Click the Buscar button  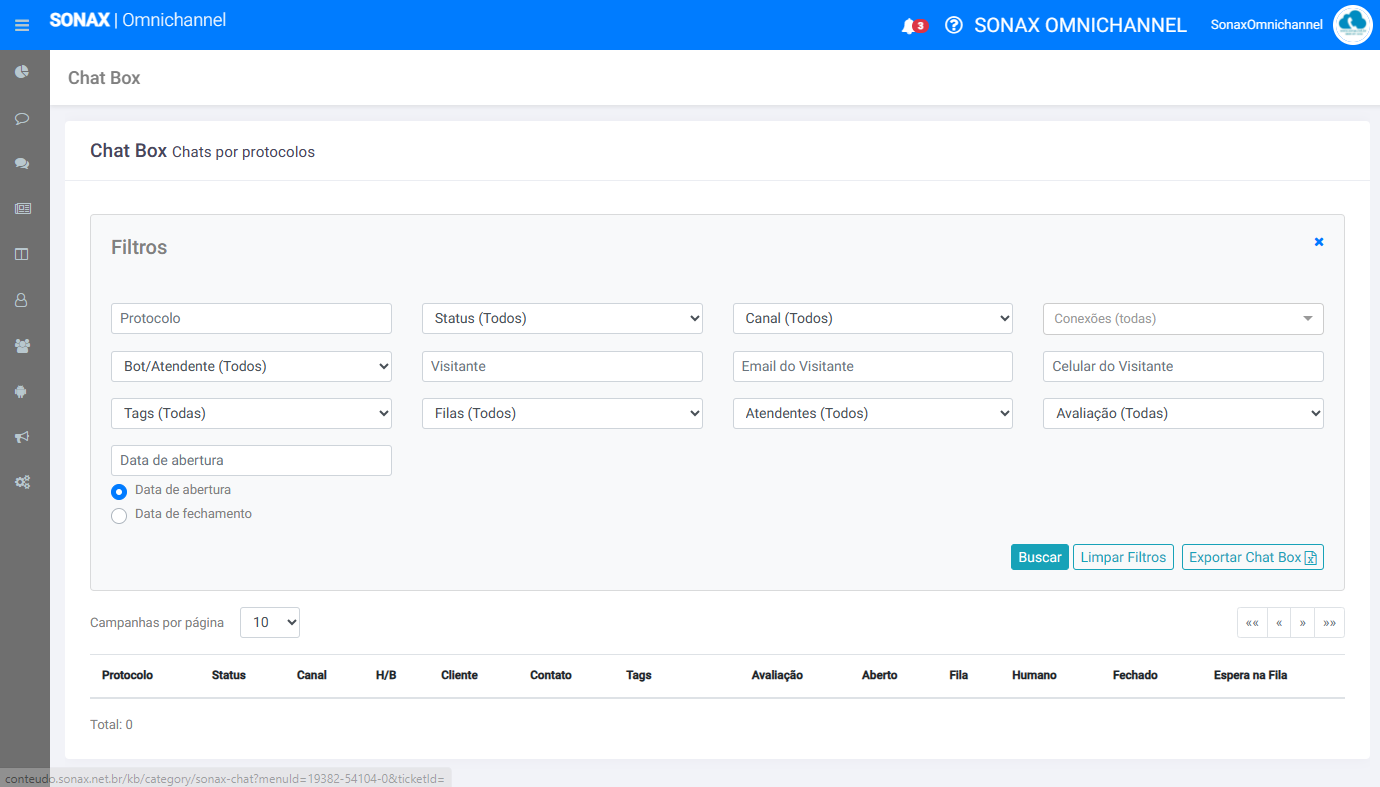tap(1039, 558)
